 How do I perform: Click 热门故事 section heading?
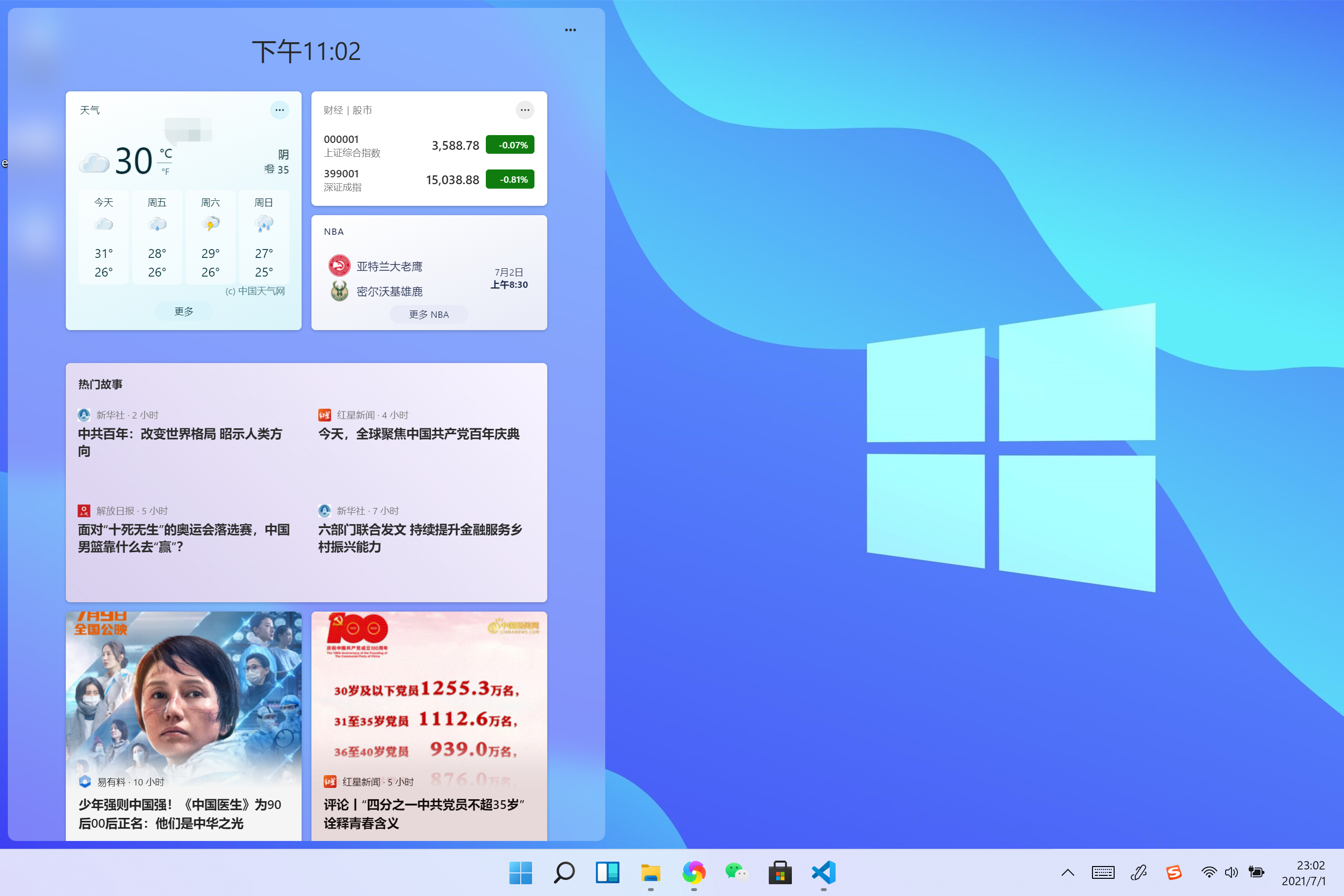point(100,384)
